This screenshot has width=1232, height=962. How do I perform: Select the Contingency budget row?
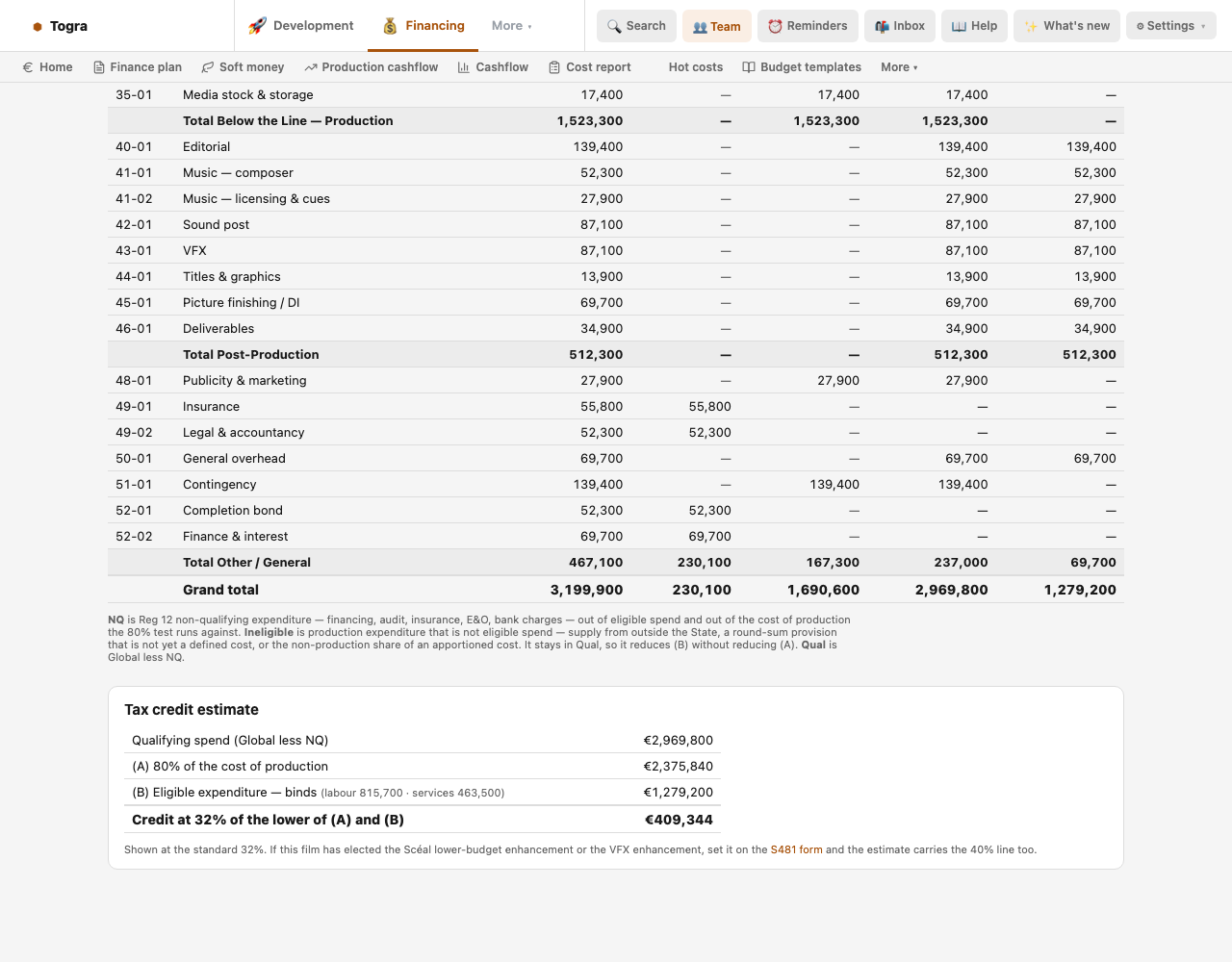point(616,484)
